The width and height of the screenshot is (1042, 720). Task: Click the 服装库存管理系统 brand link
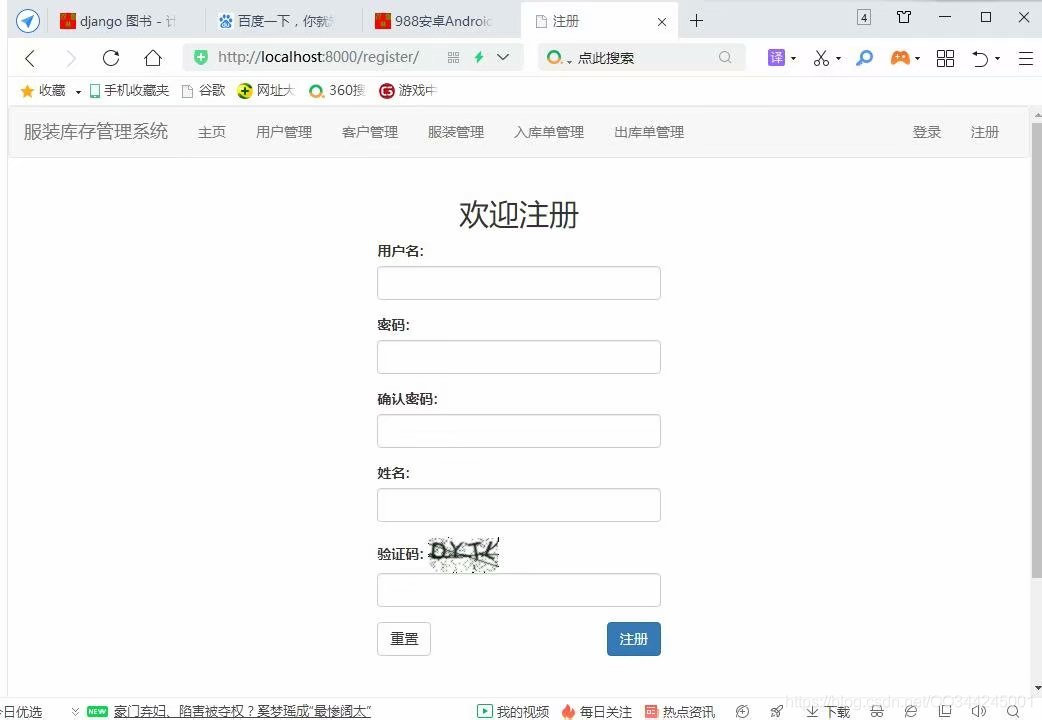pyautogui.click(x=96, y=132)
